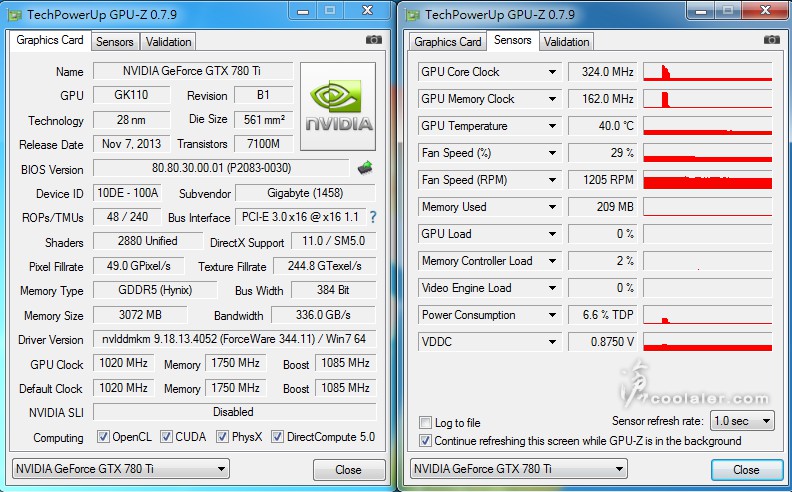792x492 pixels.
Task: Click the Bandwidth field 336.0 GB/s
Action: (x=323, y=315)
